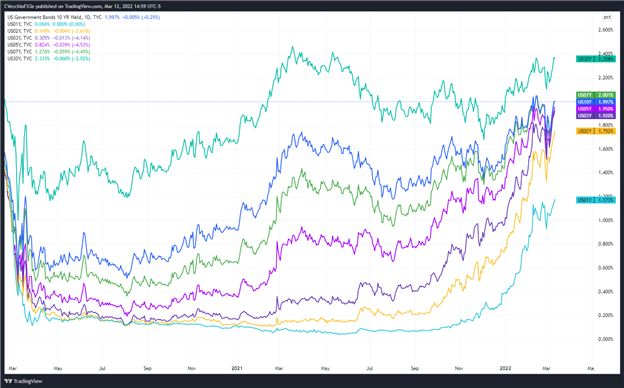Open the 'pct' price scale unit selector
The image size is (624, 388).
coord(607,17)
